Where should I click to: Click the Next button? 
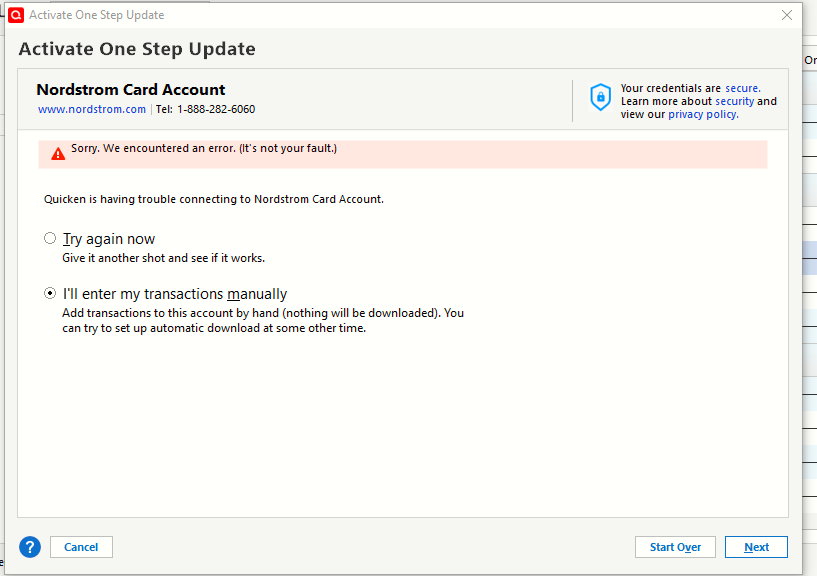tap(756, 547)
